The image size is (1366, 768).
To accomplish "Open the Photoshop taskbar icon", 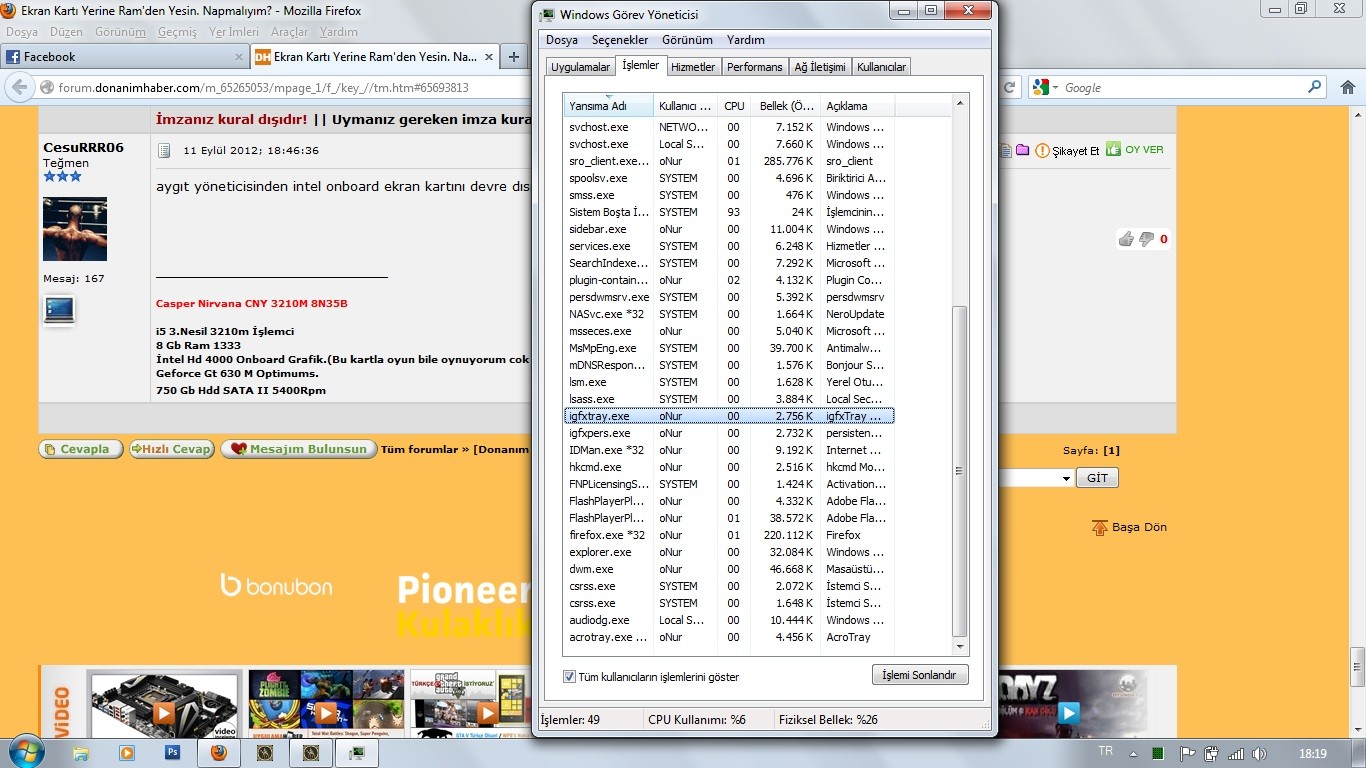I will click(x=172, y=752).
